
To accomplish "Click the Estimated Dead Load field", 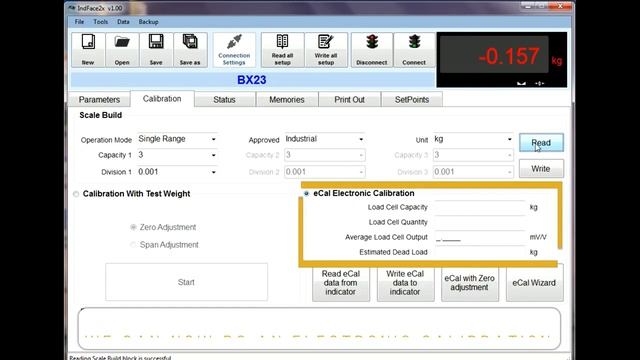I will [480, 252].
